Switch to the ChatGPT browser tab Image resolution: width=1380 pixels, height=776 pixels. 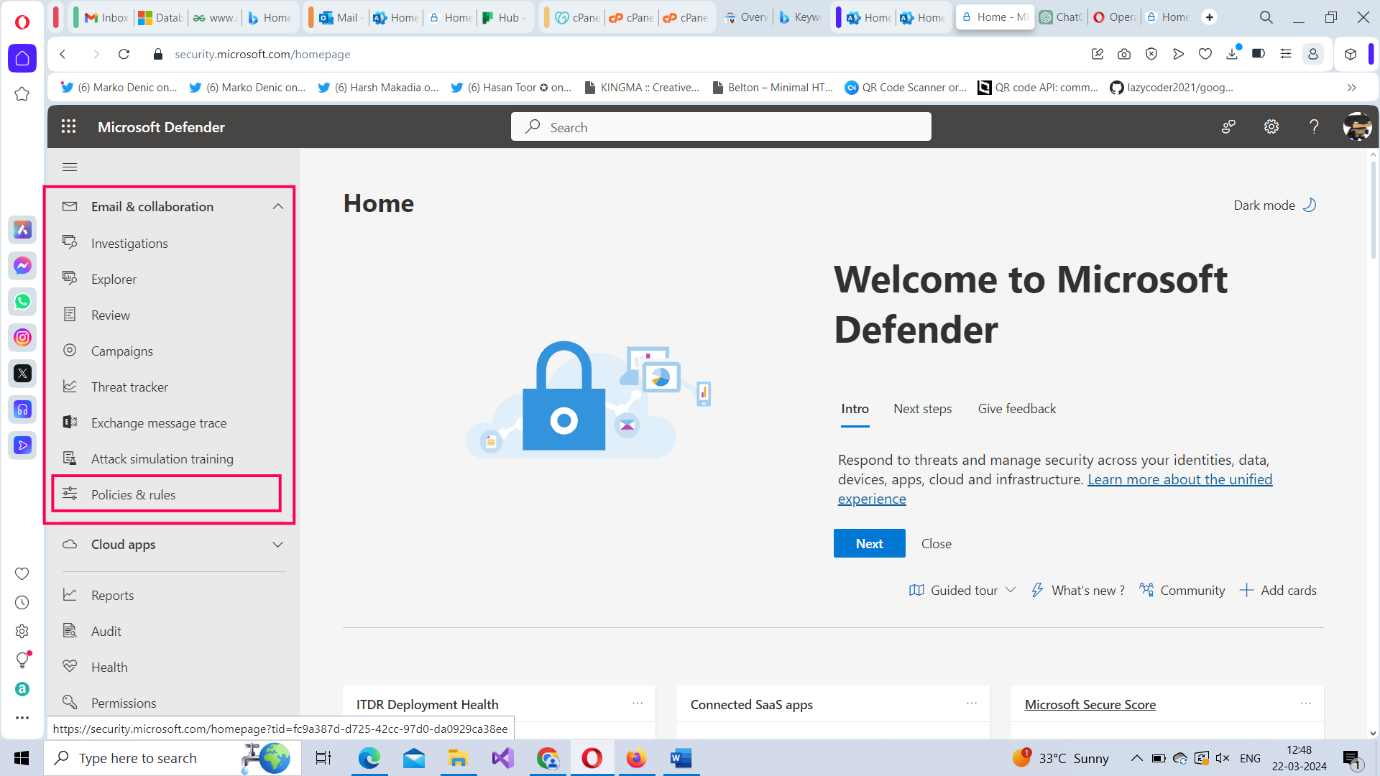1059,17
